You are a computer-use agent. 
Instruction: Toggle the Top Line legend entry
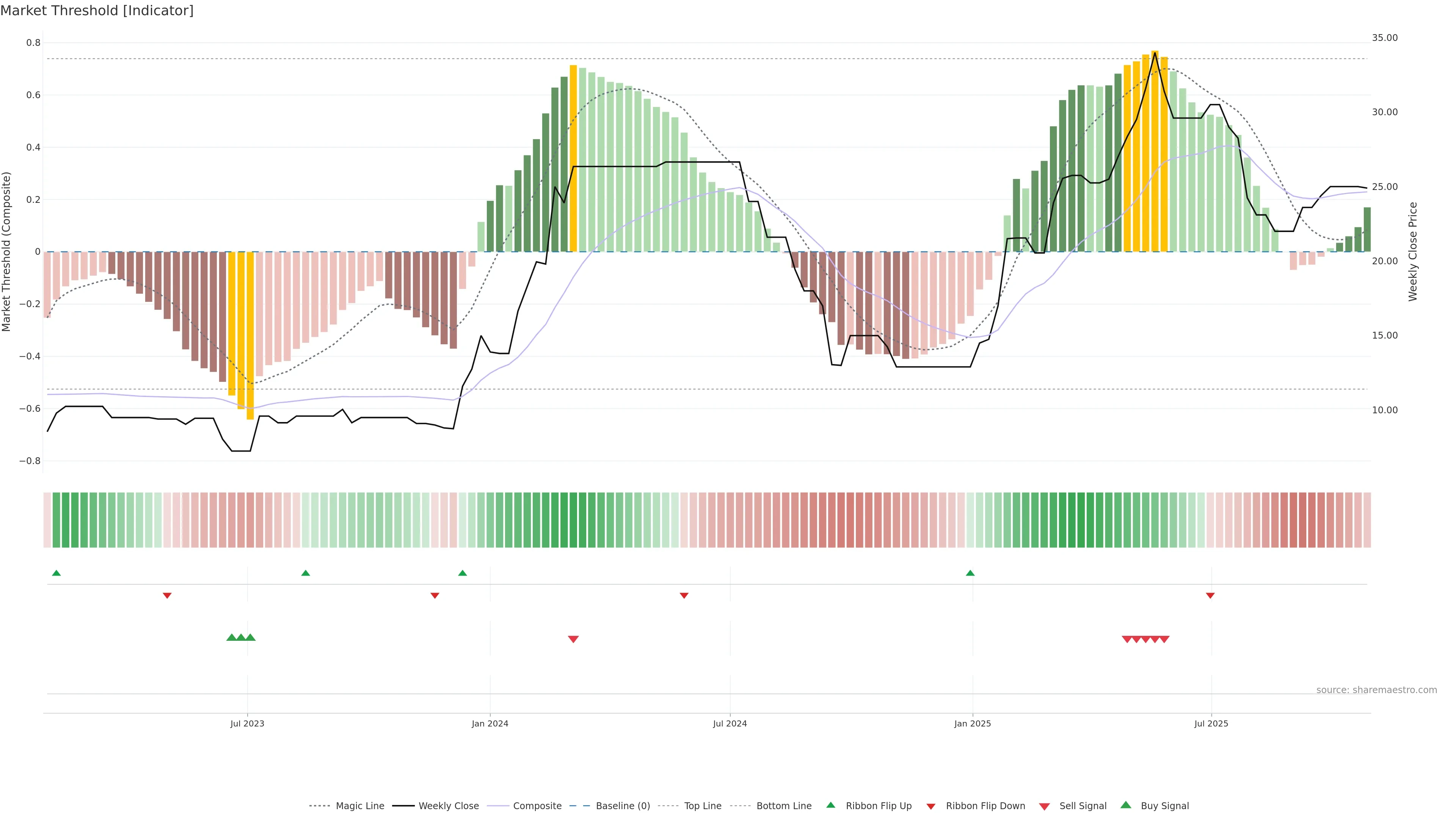click(703, 806)
